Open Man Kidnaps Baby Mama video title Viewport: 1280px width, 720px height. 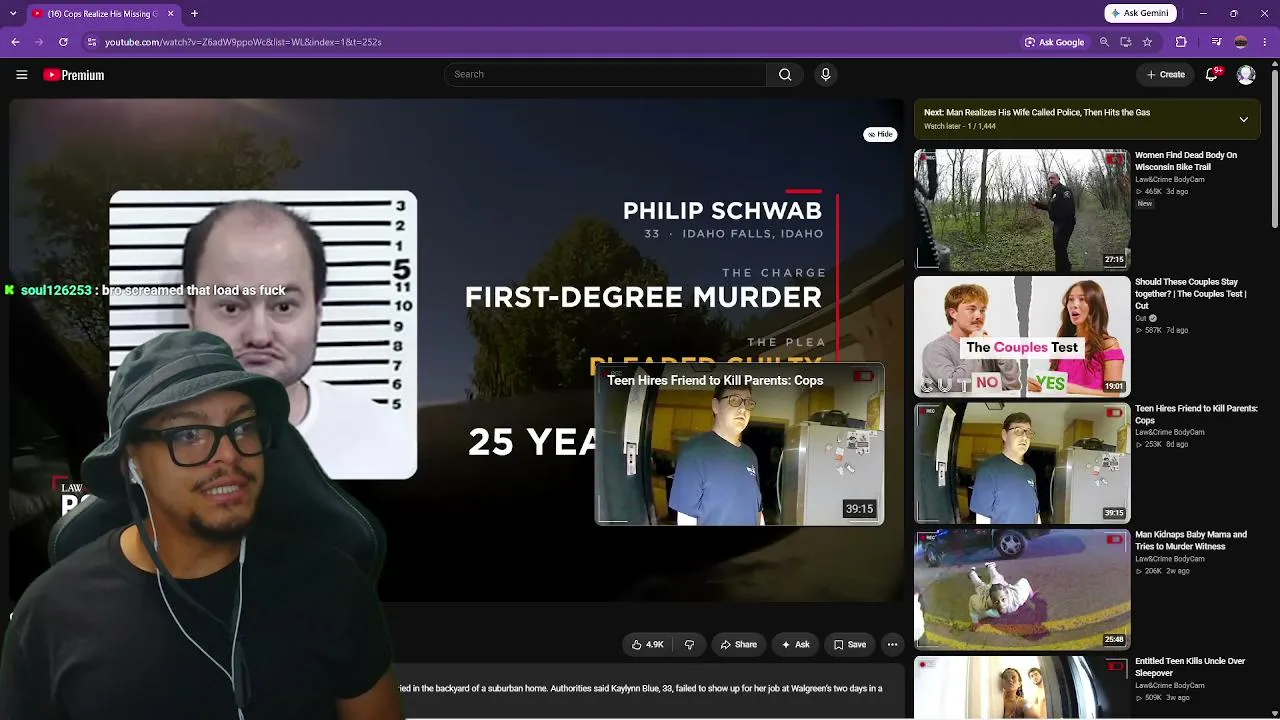[1191, 541]
